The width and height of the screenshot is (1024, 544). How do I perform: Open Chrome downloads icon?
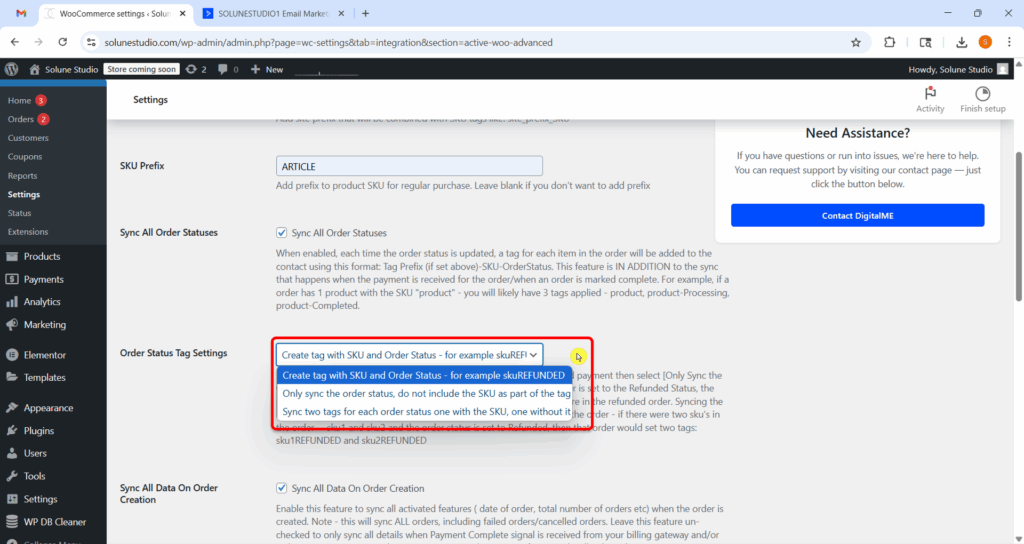click(x=961, y=42)
